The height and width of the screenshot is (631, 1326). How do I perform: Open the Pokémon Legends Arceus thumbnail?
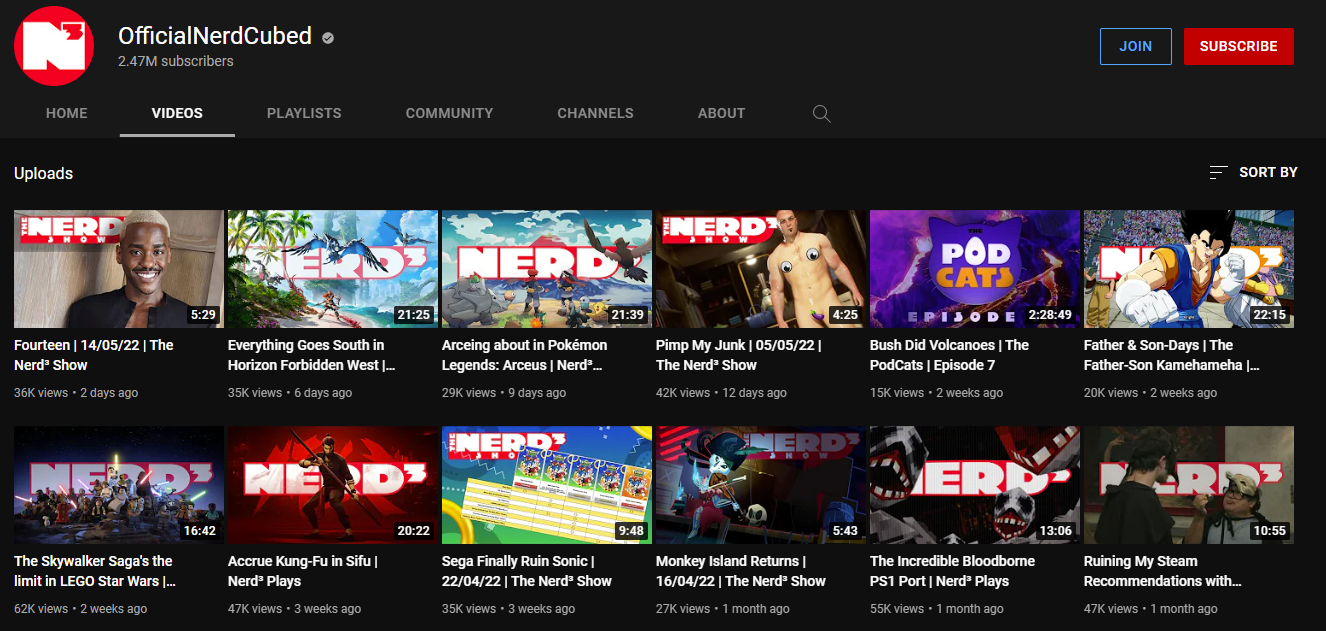[547, 269]
